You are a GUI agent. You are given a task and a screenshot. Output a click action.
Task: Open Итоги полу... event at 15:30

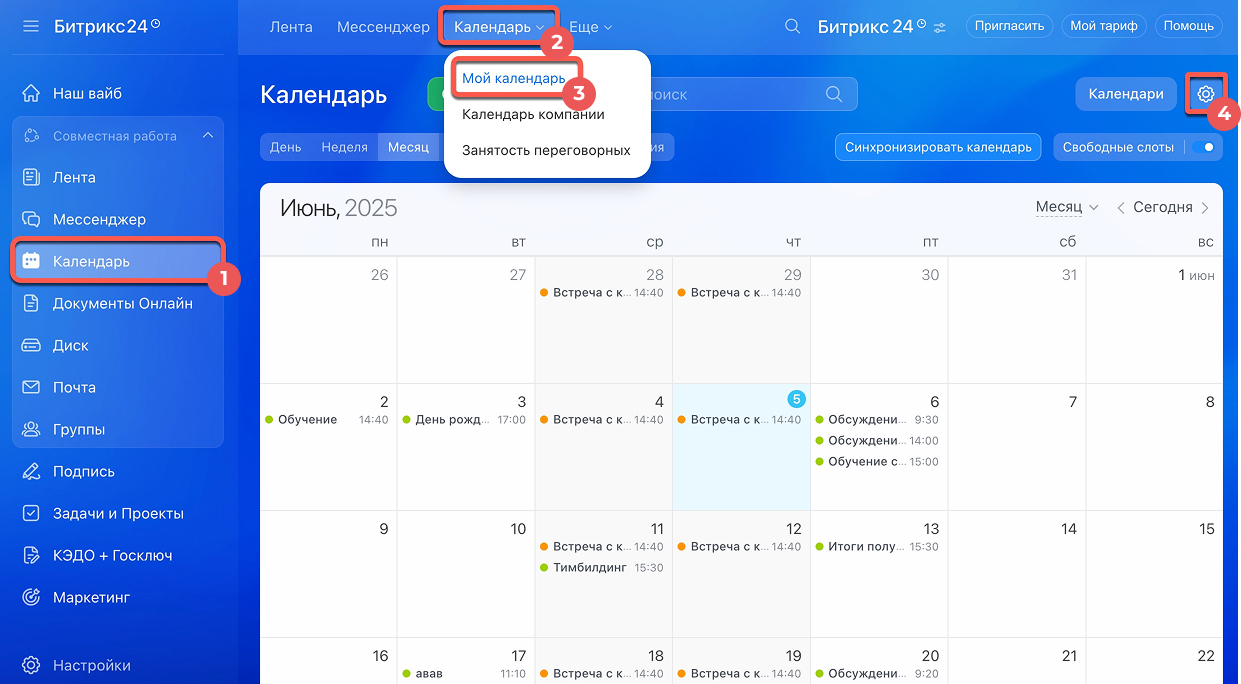(877, 547)
